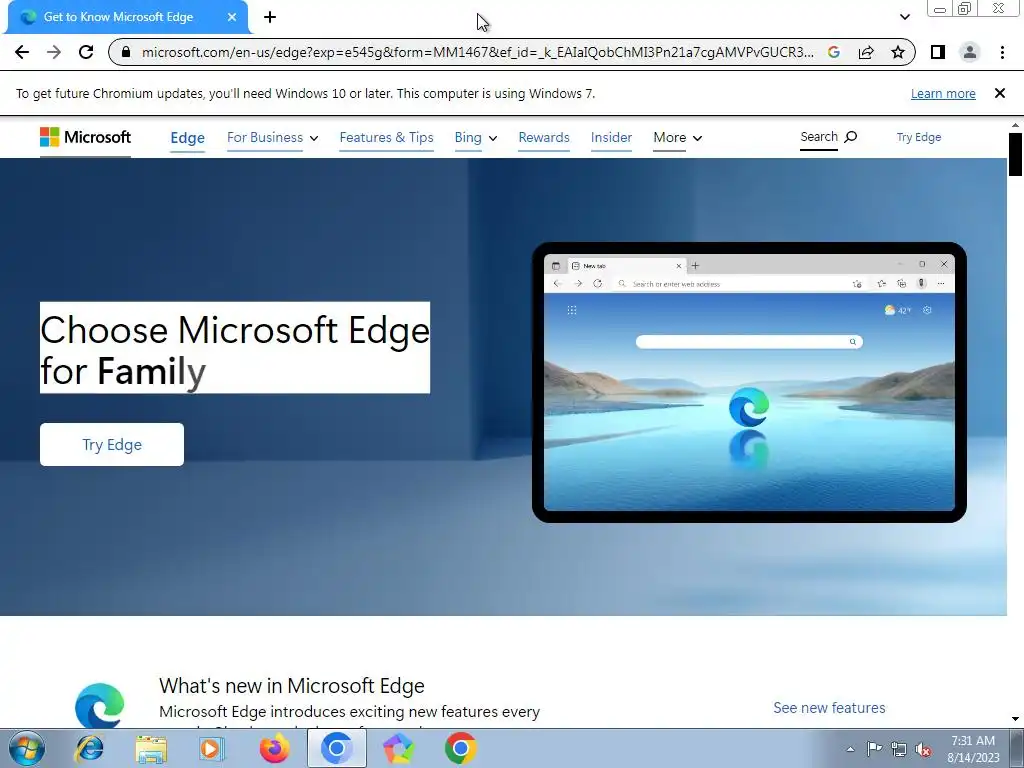The image size is (1024, 768).
Task: Click the scrollbar down arrow
Action: tap(1016, 718)
